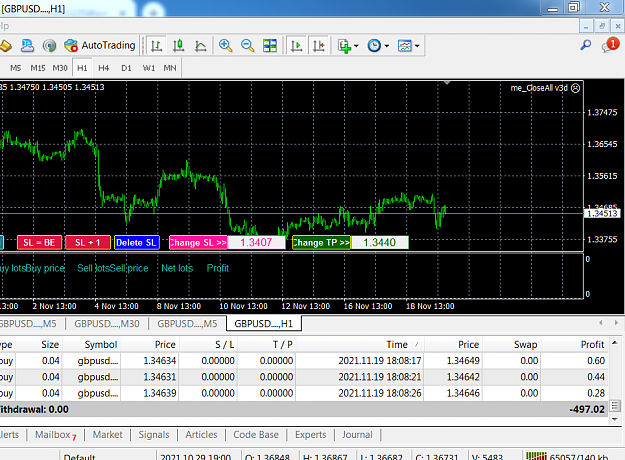
Task: Expand the periods dropdown arrow
Action: click(x=387, y=46)
